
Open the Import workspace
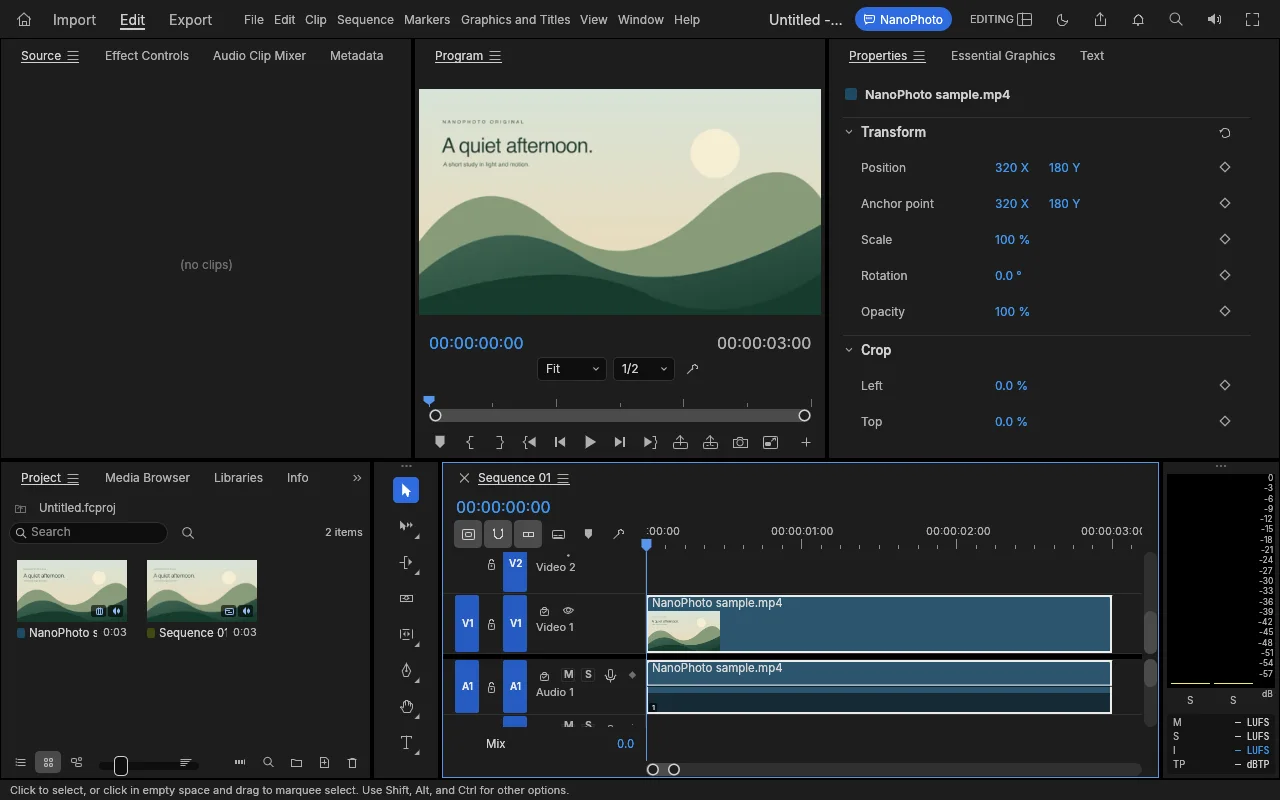[x=74, y=19]
